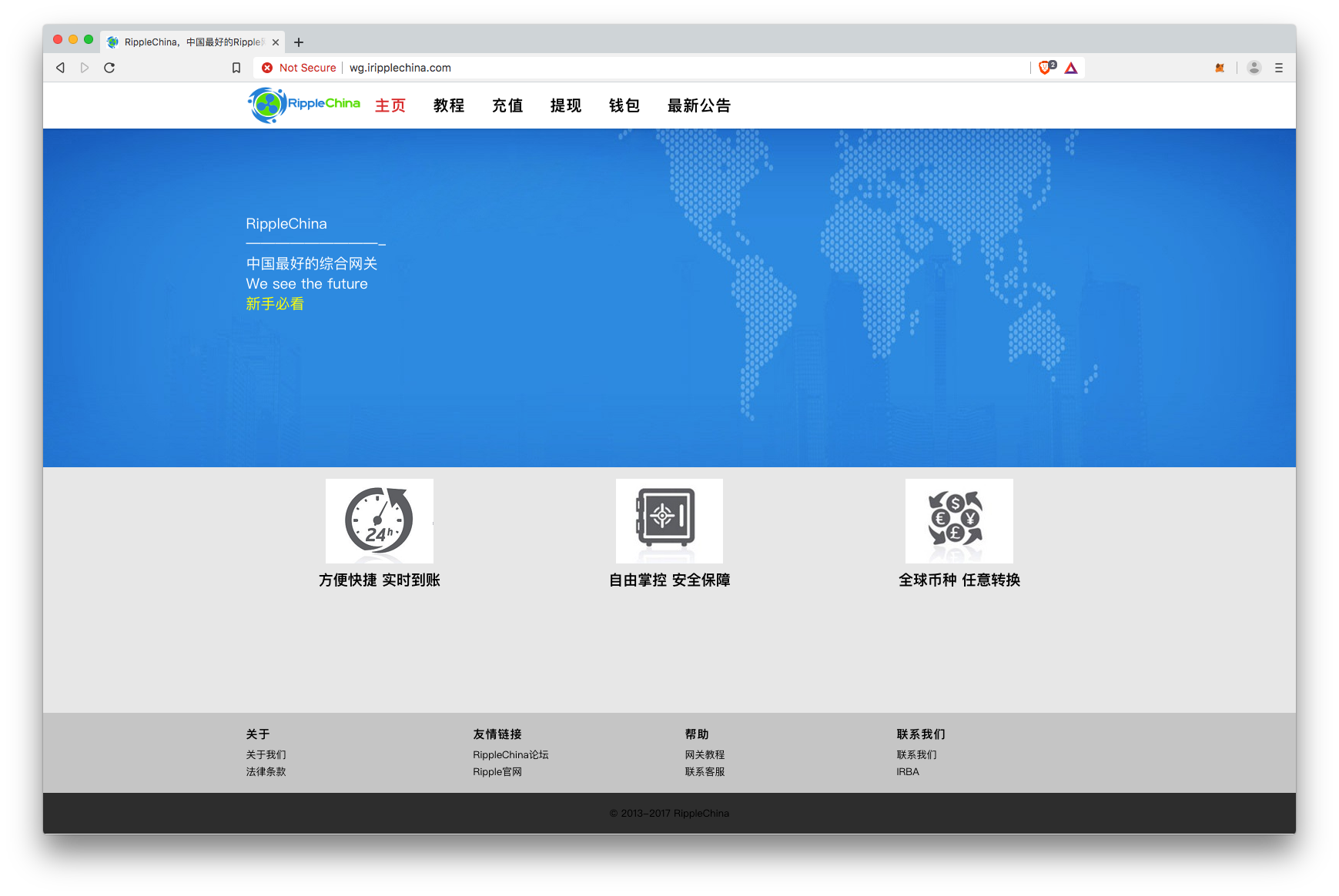Click the safe vault icon
Viewport: 1339px width, 896px height.
[x=669, y=520]
